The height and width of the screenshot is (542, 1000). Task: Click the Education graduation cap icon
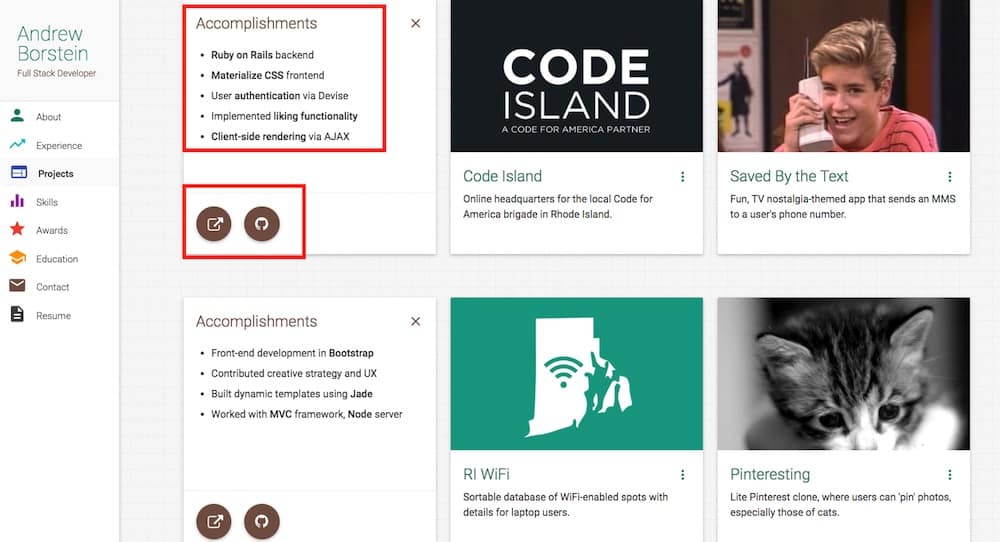(x=17, y=258)
